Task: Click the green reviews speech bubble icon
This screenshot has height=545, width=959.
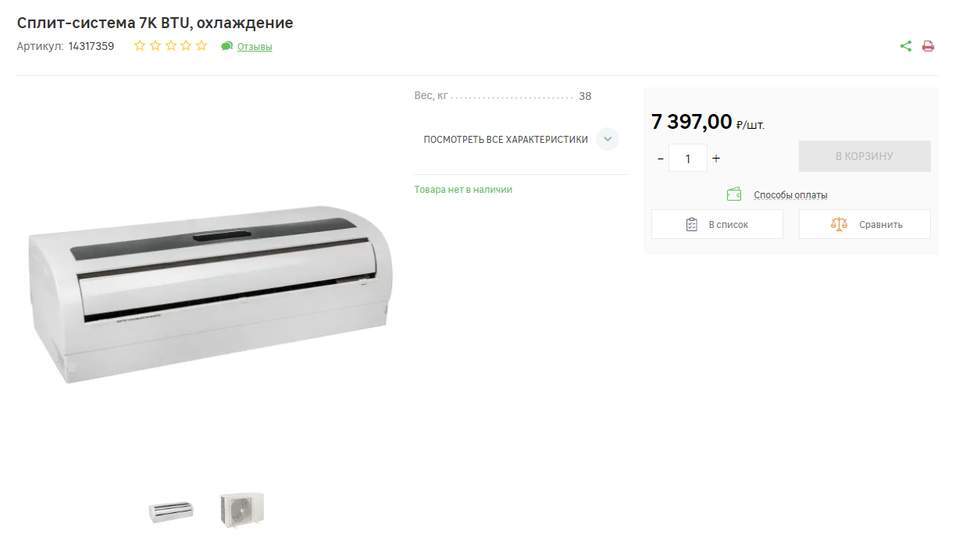Action: tap(227, 46)
